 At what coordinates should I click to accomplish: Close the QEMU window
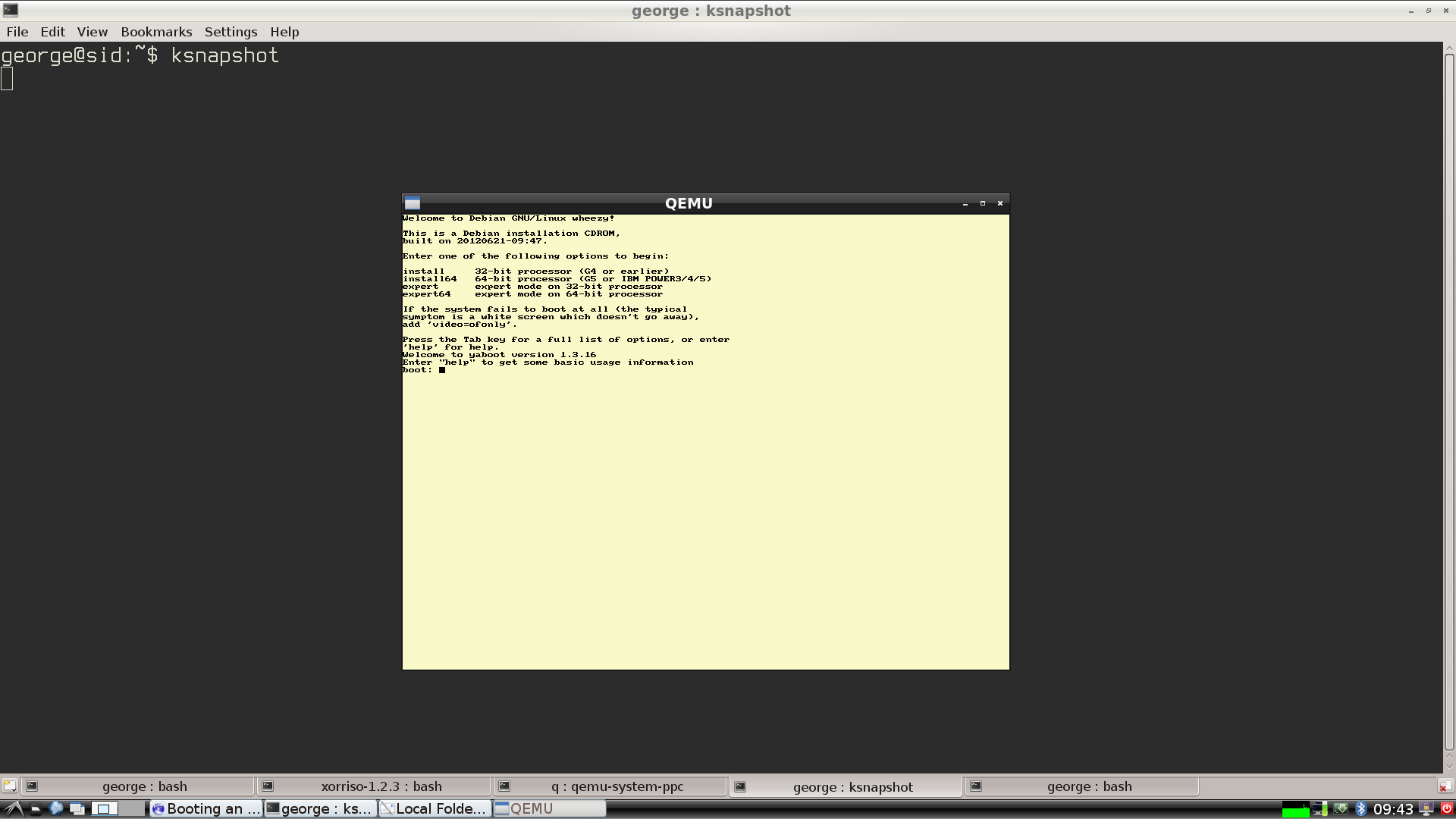(1000, 203)
